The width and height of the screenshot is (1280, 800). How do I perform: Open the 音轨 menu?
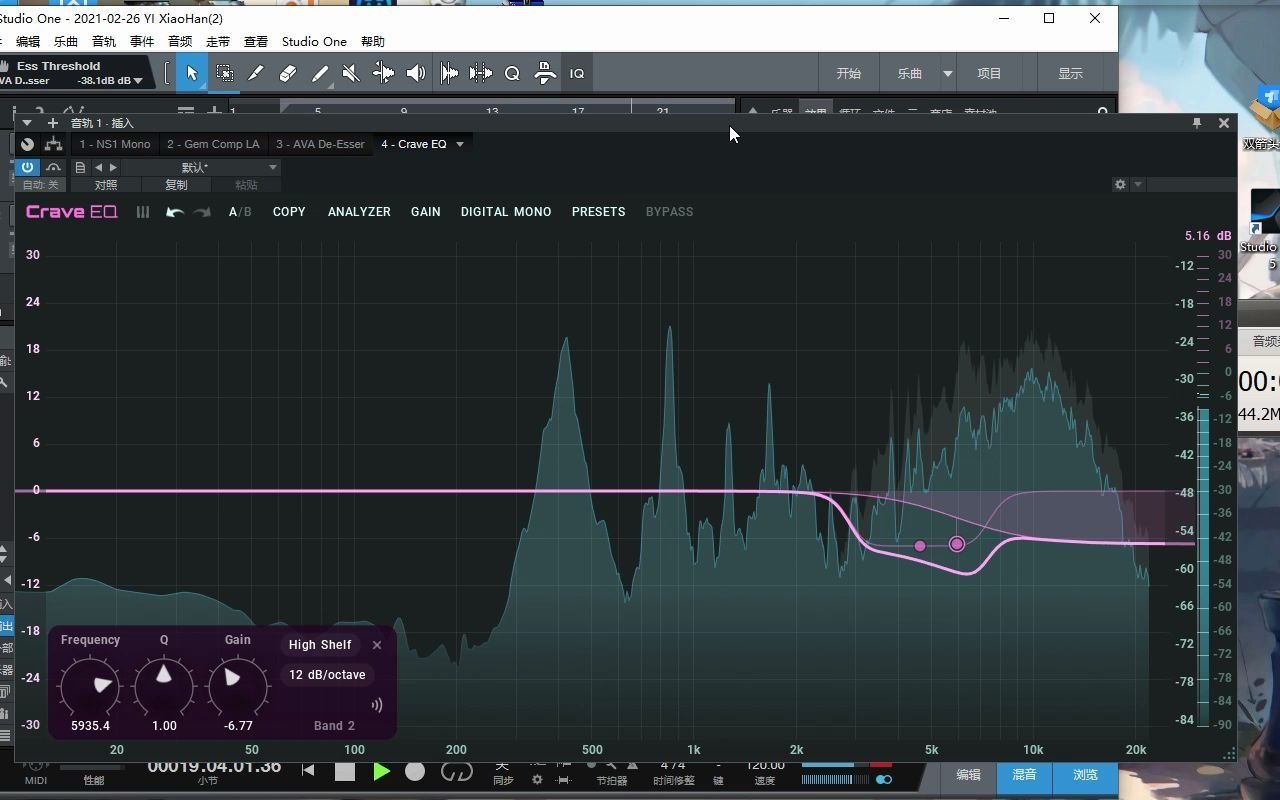[x=104, y=41]
